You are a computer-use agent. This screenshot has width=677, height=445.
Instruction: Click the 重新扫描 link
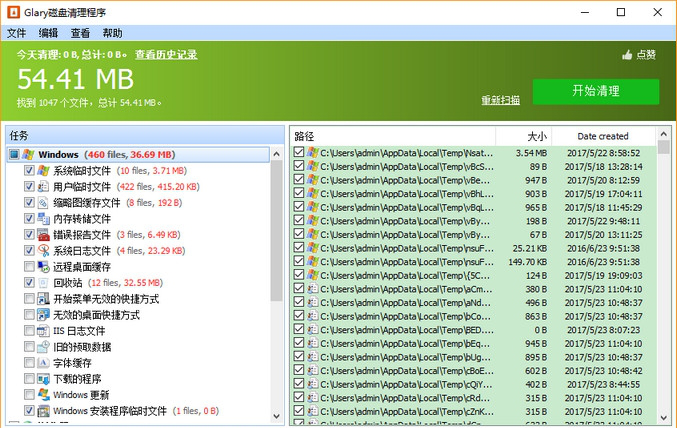click(x=500, y=100)
